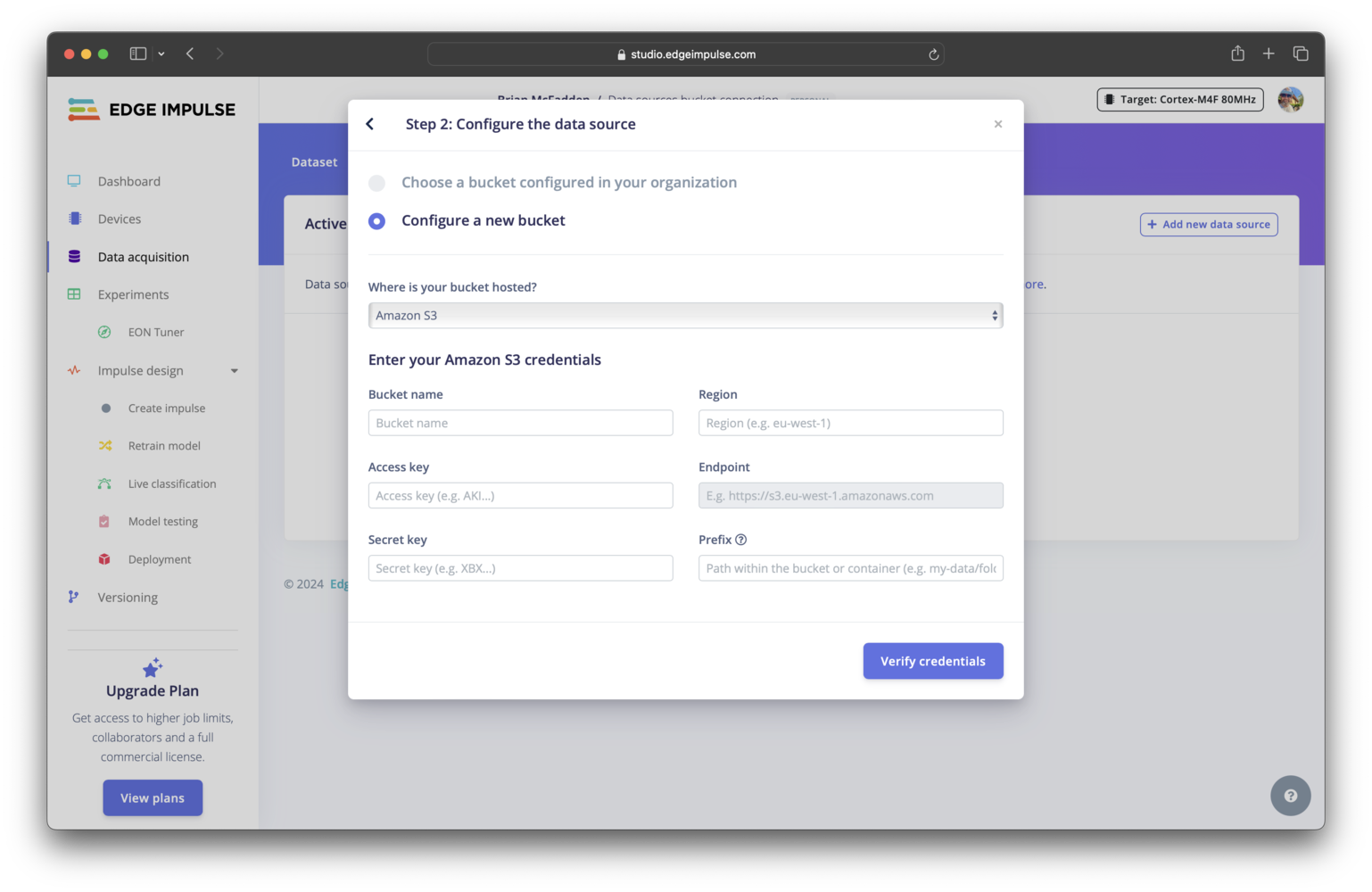This screenshot has height=892, width=1372.
Task: Click the Prefix help question icon
Action: coord(740,540)
